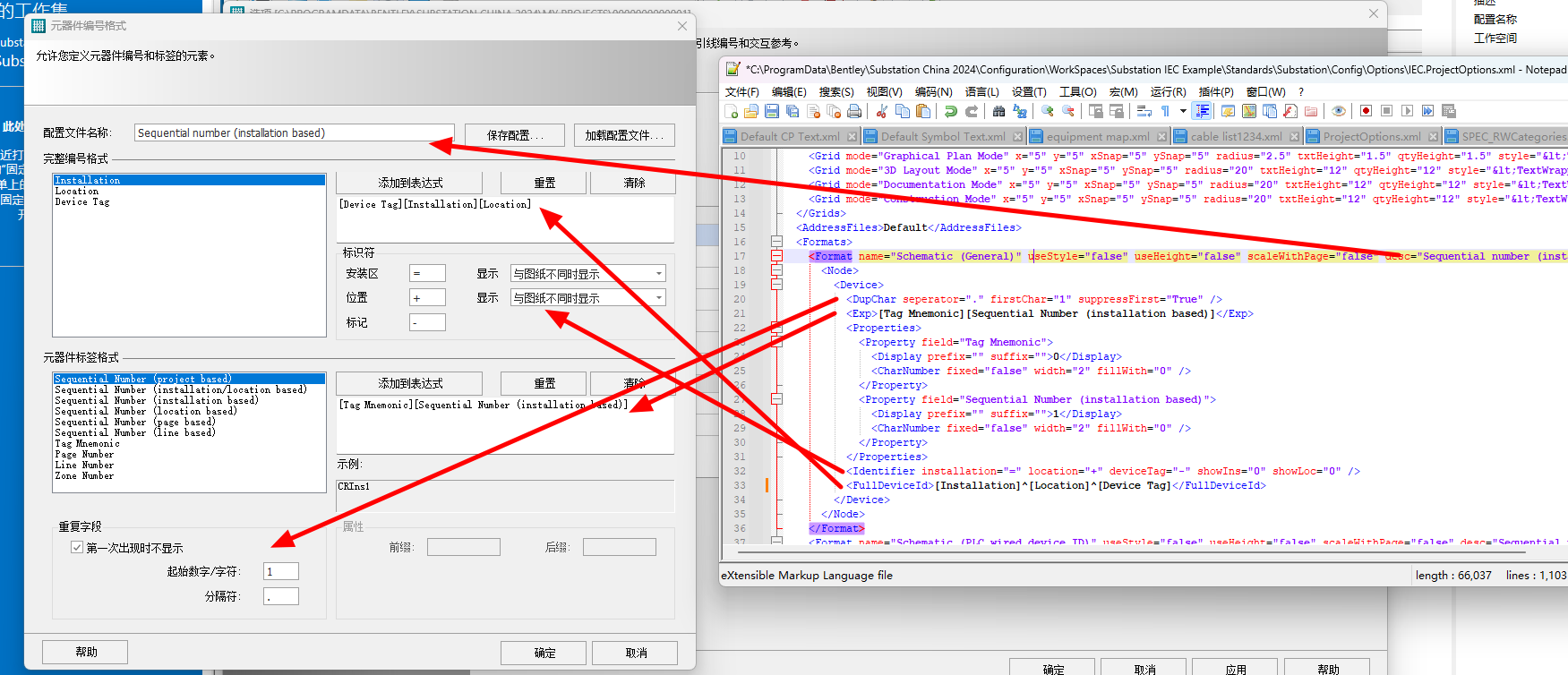
Task: Click the Replace toolbar icon
Action: click(1019, 111)
